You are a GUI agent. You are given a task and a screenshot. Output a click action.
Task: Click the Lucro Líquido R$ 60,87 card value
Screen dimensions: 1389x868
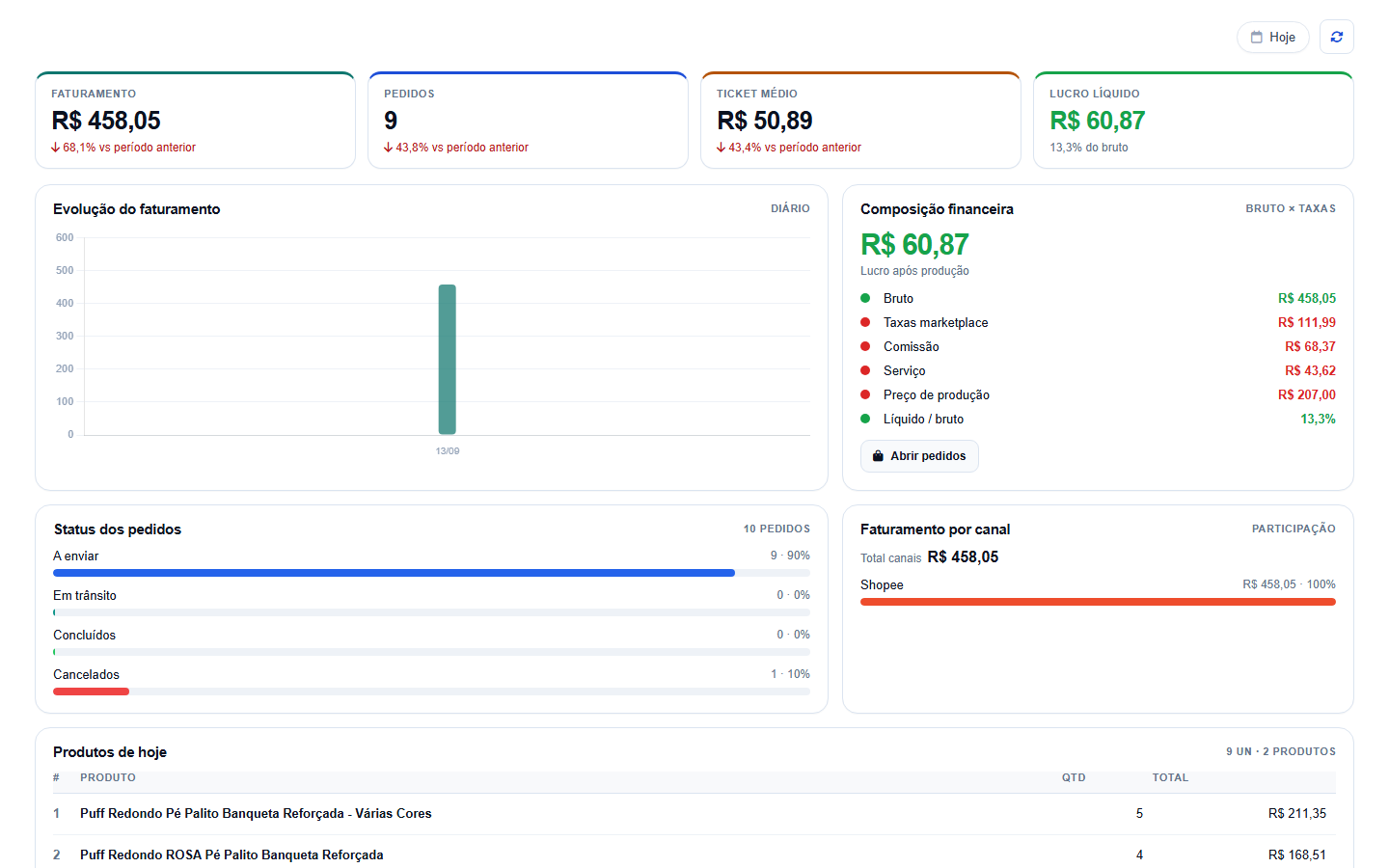click(x=1098, y=121)
